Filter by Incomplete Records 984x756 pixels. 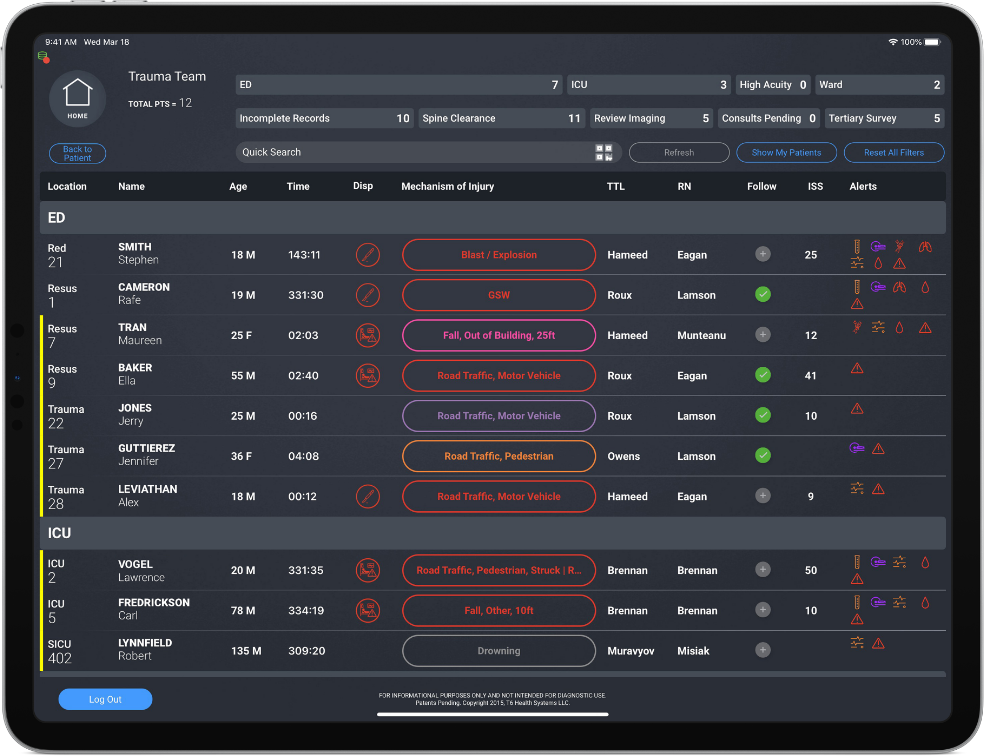pos(324,118)
